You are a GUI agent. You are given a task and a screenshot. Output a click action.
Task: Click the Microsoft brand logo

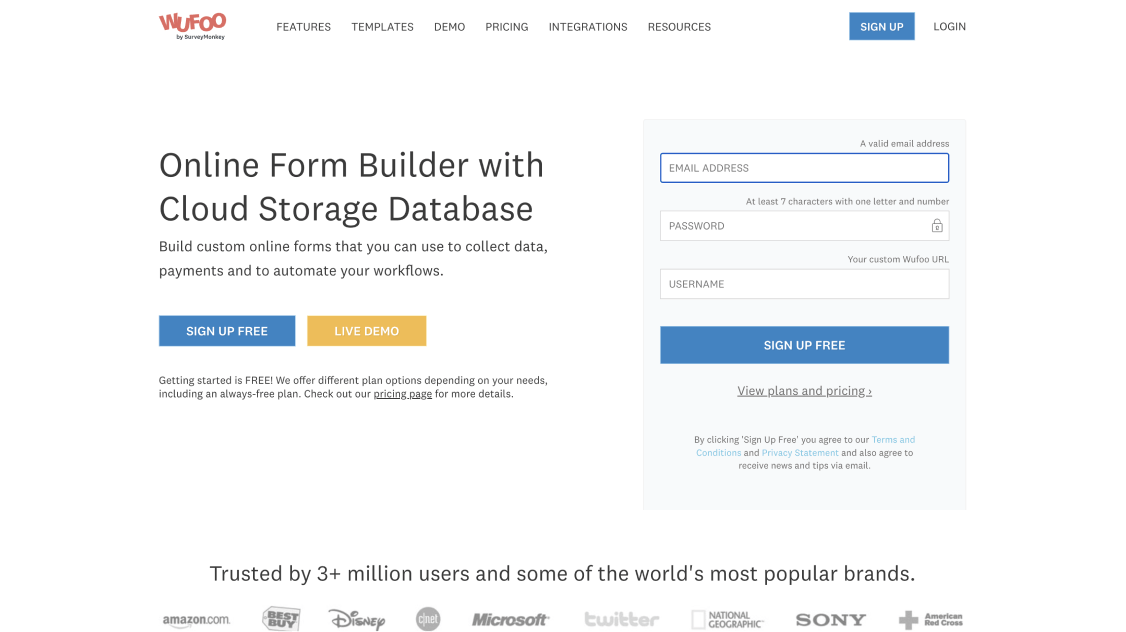pos(511,620)
